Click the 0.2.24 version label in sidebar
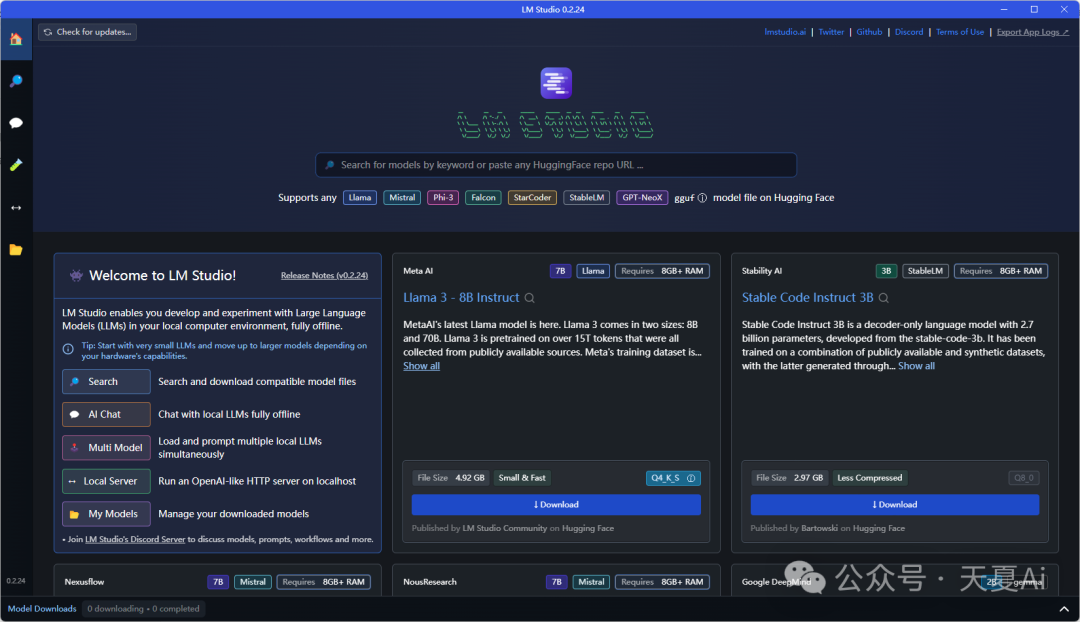Screen dimensions: 1080x622 point(16,581)
